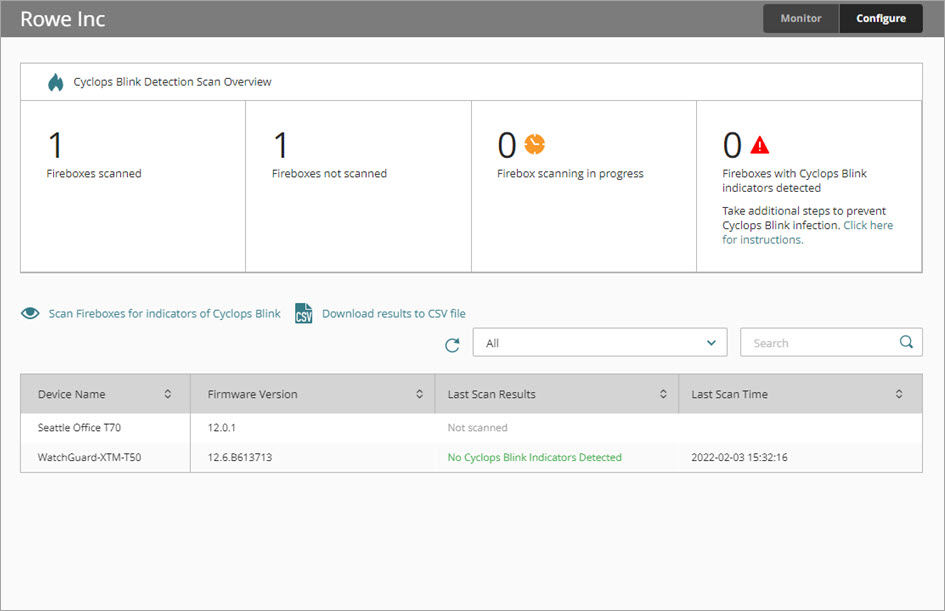Switch to the Monitor tab
This screenshot has width=945, height=611.
(801, 18)
